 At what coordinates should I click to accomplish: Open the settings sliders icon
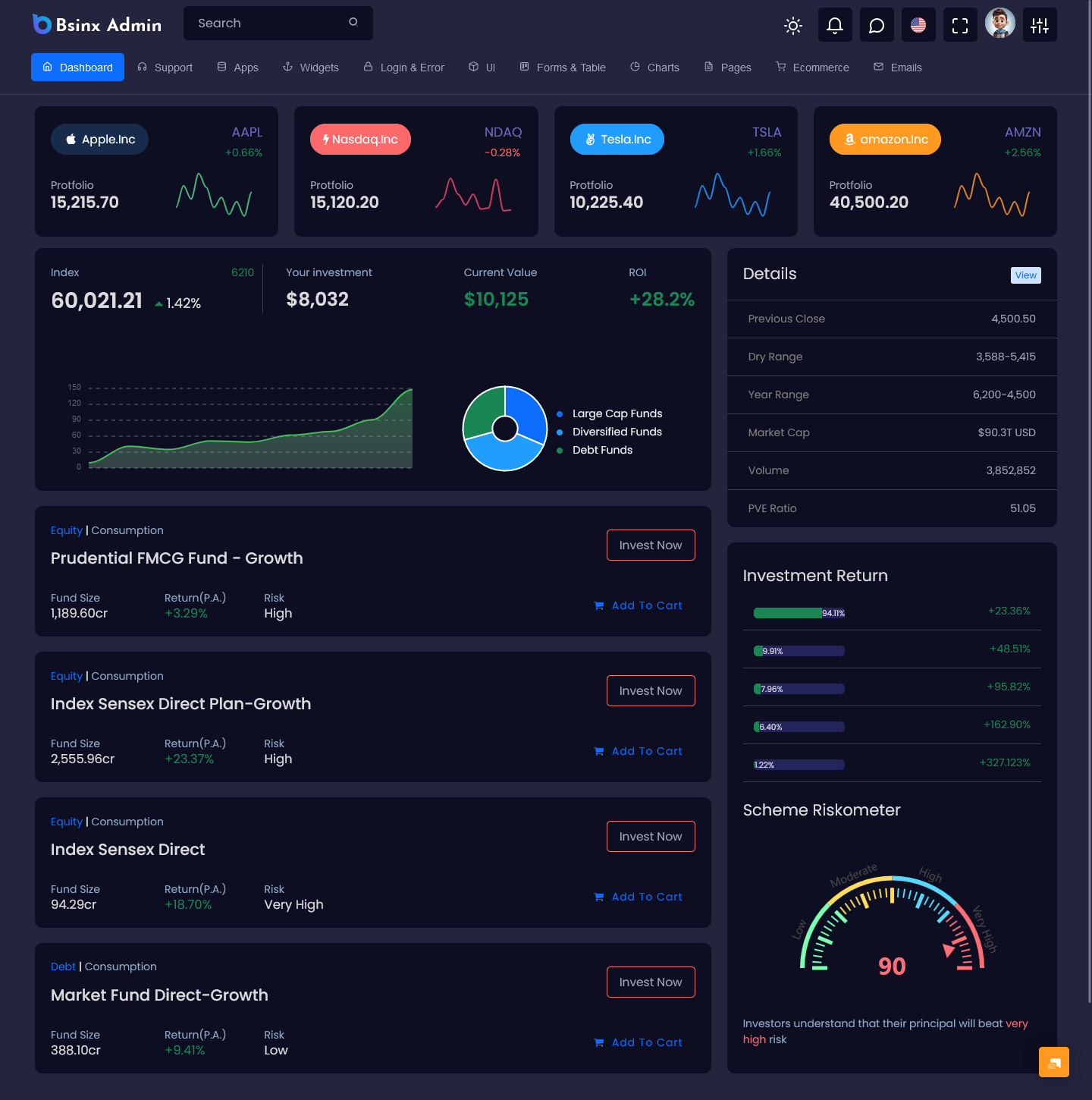click(x=1039, y=25)
